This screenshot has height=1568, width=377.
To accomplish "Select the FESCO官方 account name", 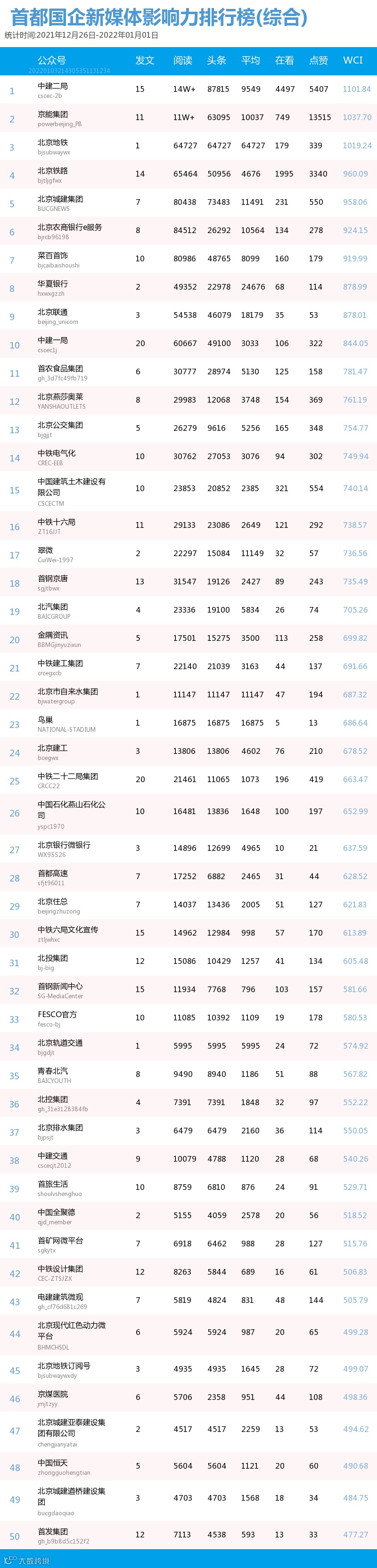I will 57,1014.
